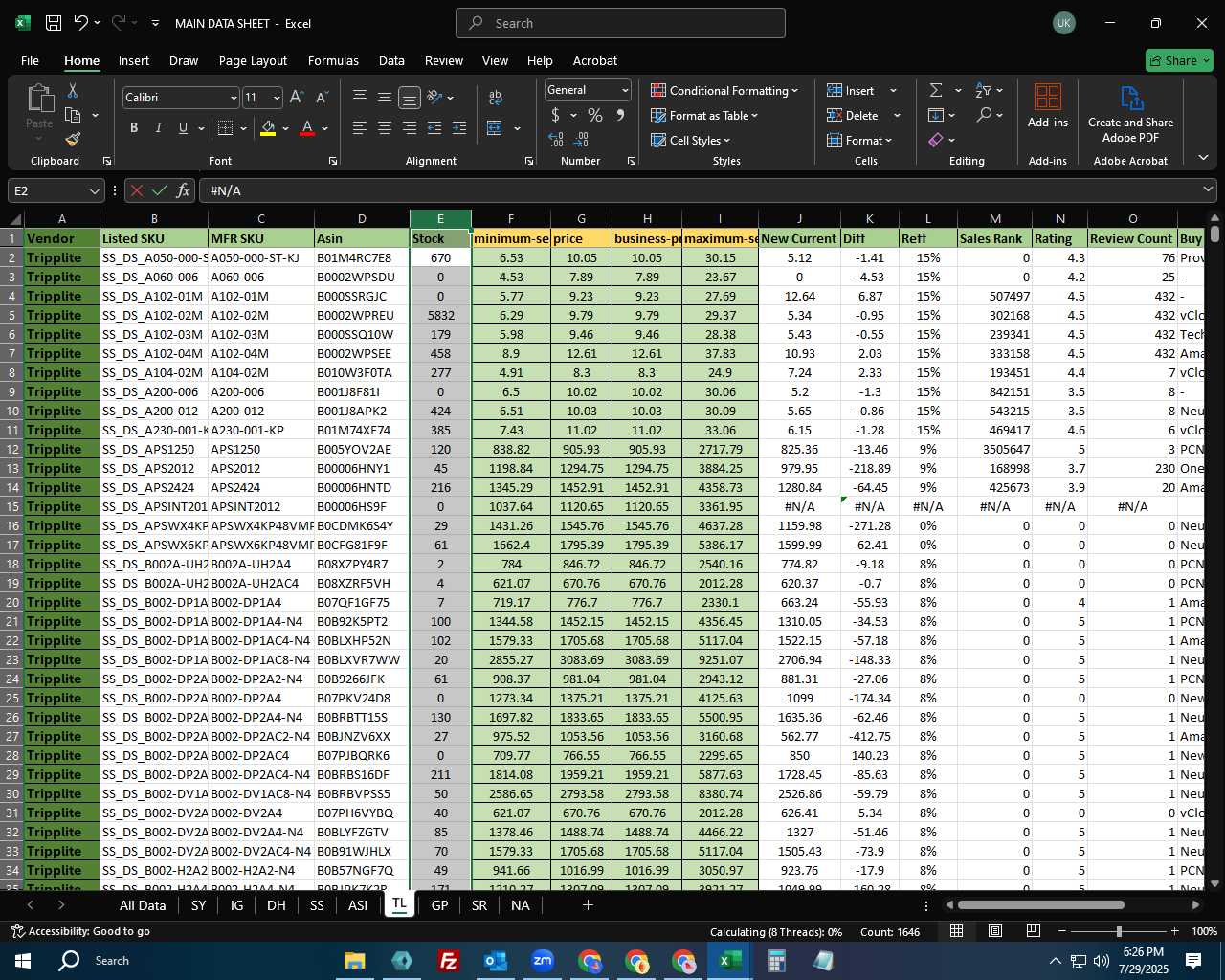This screenshot has width=1225, height=980.
Task: Click the Format Painter brush icon
Action: (73, 139)
